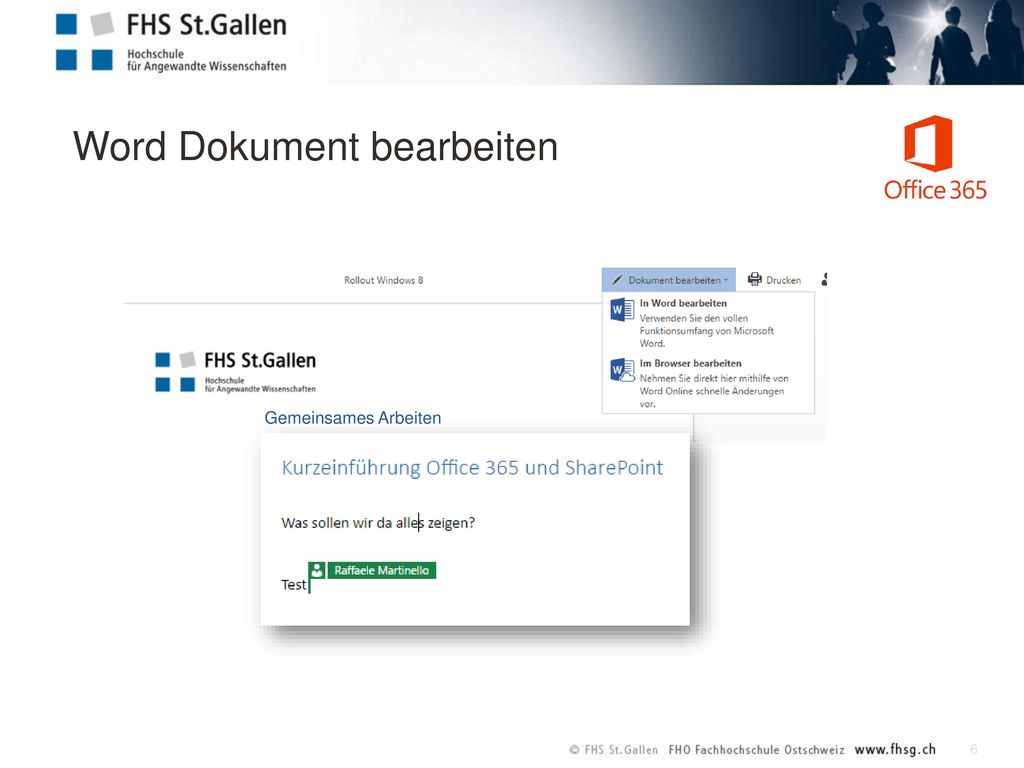The height and width of the screenshot is (768, 1024).
Task: Click the Rollout Windows 8 document title
Action: pyautogui.click(x=383, y=280)
